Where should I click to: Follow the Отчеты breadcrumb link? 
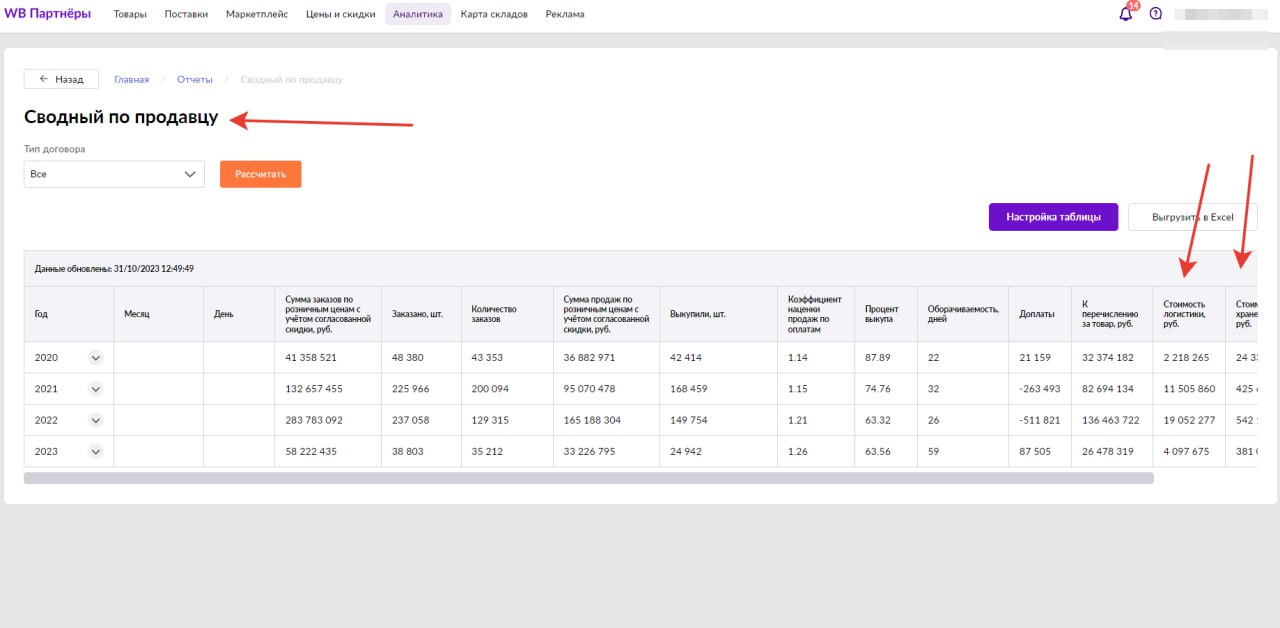pos(194,79)
